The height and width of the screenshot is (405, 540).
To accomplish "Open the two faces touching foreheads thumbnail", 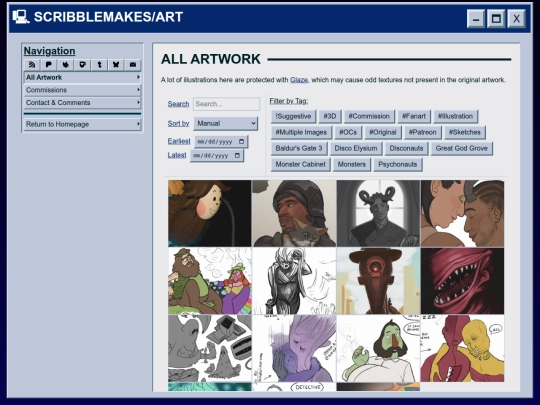I will 463,213.
